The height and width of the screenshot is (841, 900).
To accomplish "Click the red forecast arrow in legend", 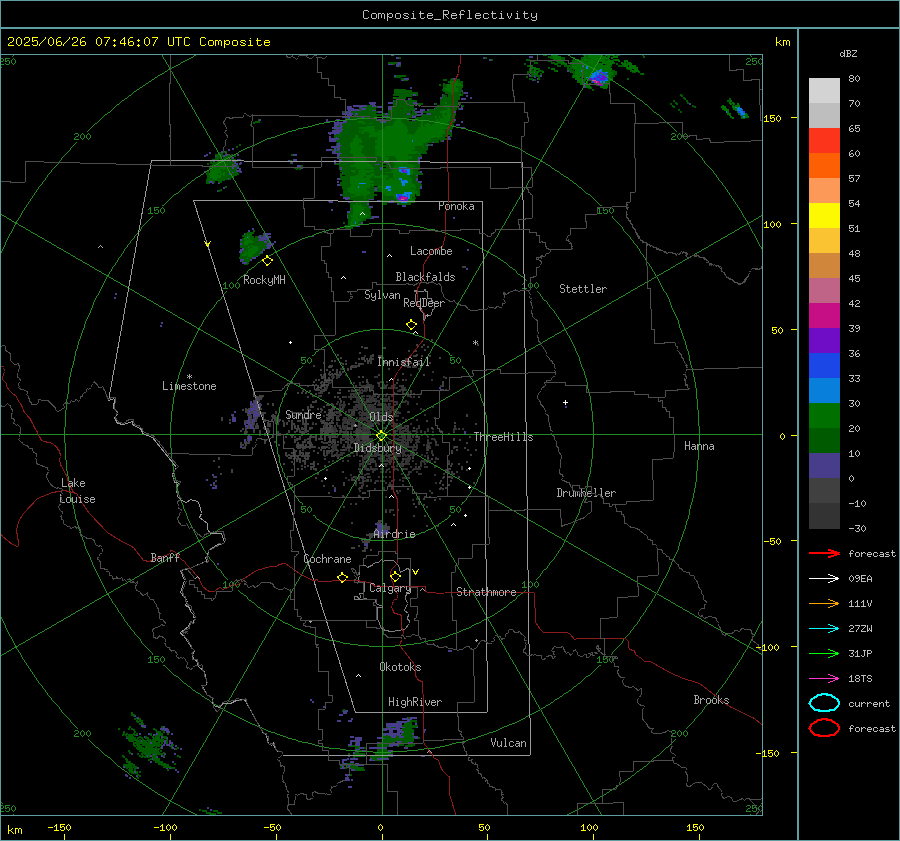I will coord(824,553).
